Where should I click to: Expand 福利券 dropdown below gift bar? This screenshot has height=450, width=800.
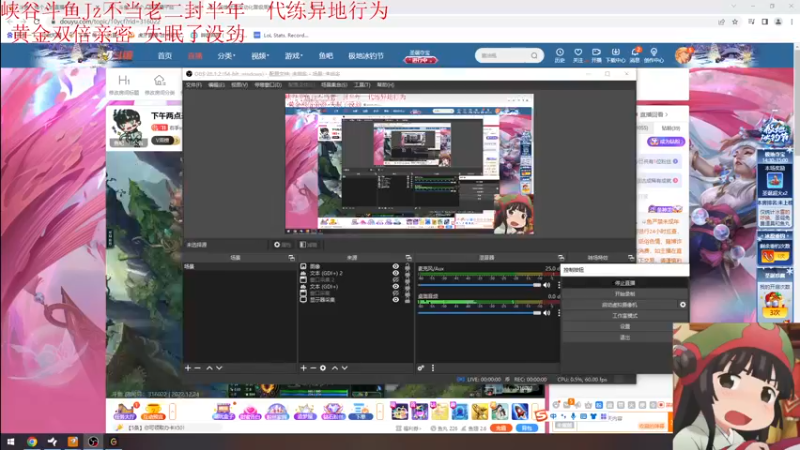pyautogui.click(x=411, y=429)
